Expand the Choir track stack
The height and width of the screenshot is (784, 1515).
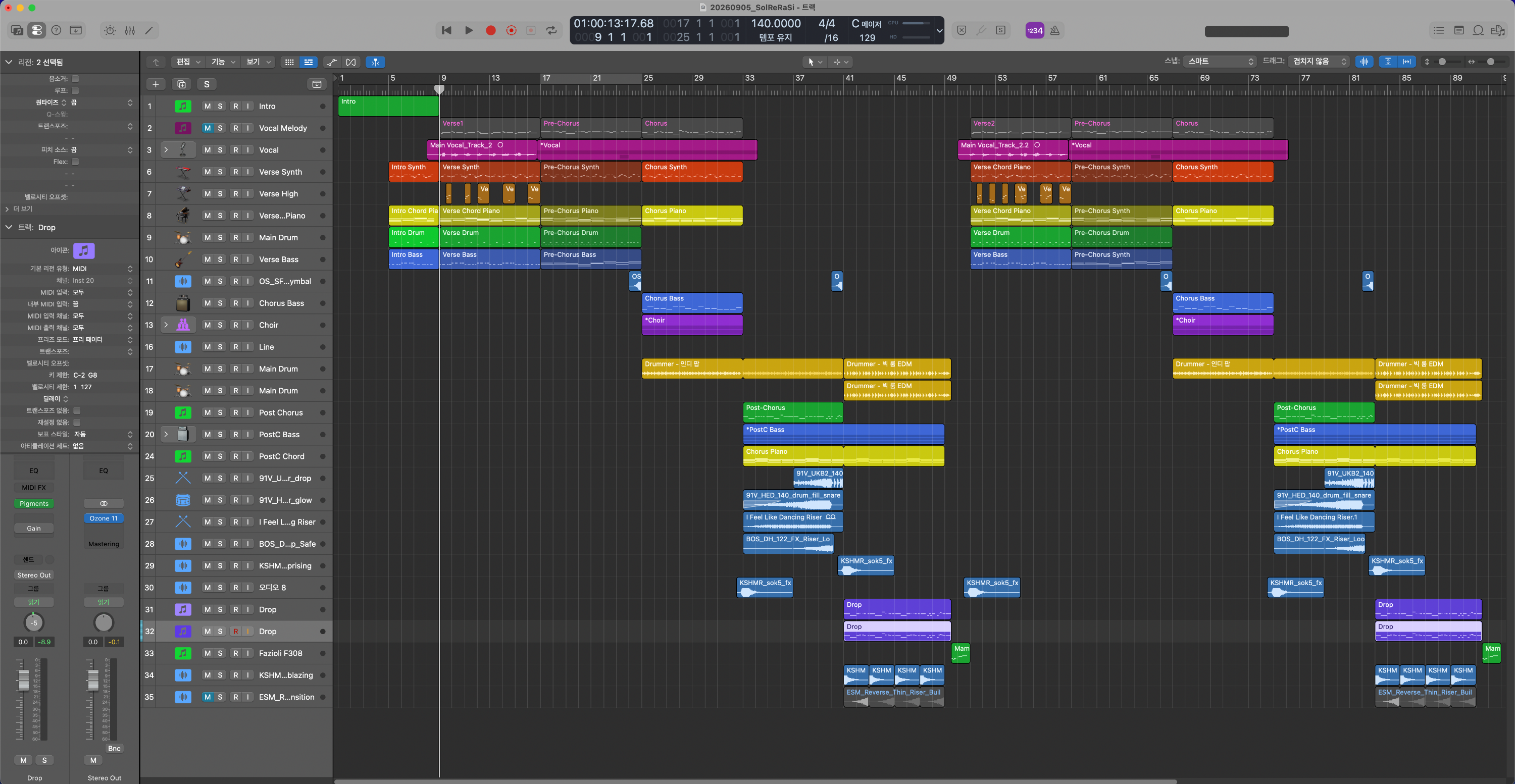[x=166, y=325]
